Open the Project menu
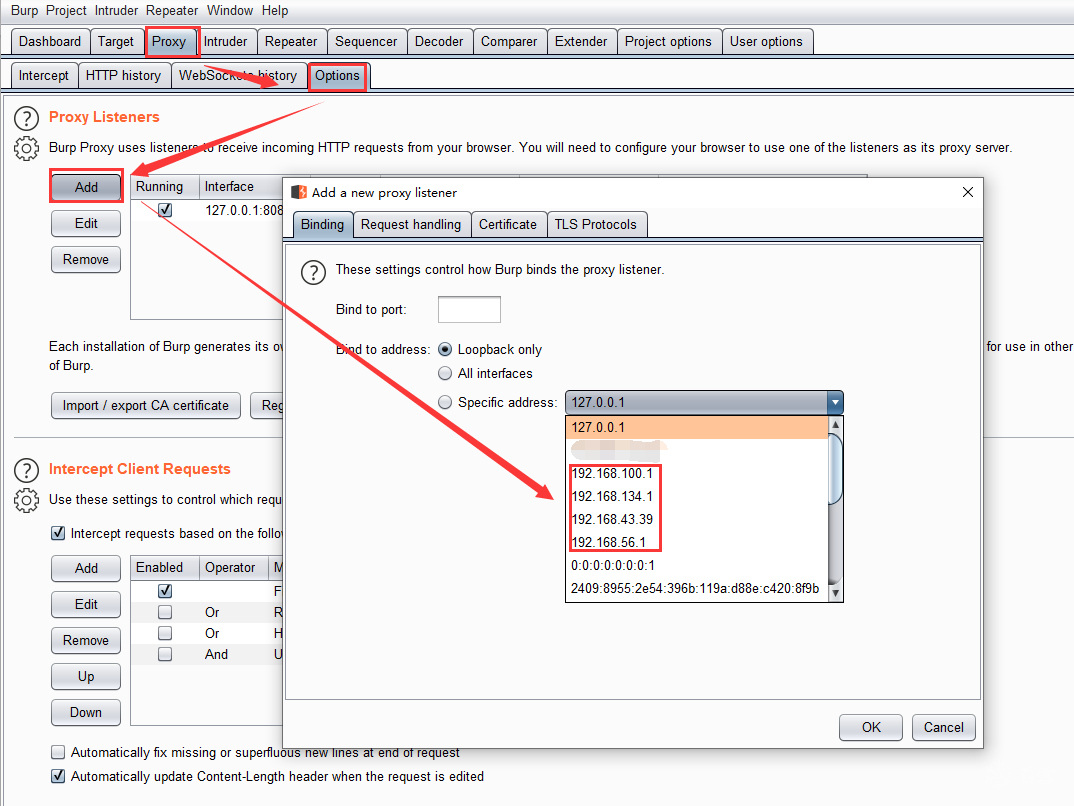Screen dimensions: 1074x806 tap(66, 10)
